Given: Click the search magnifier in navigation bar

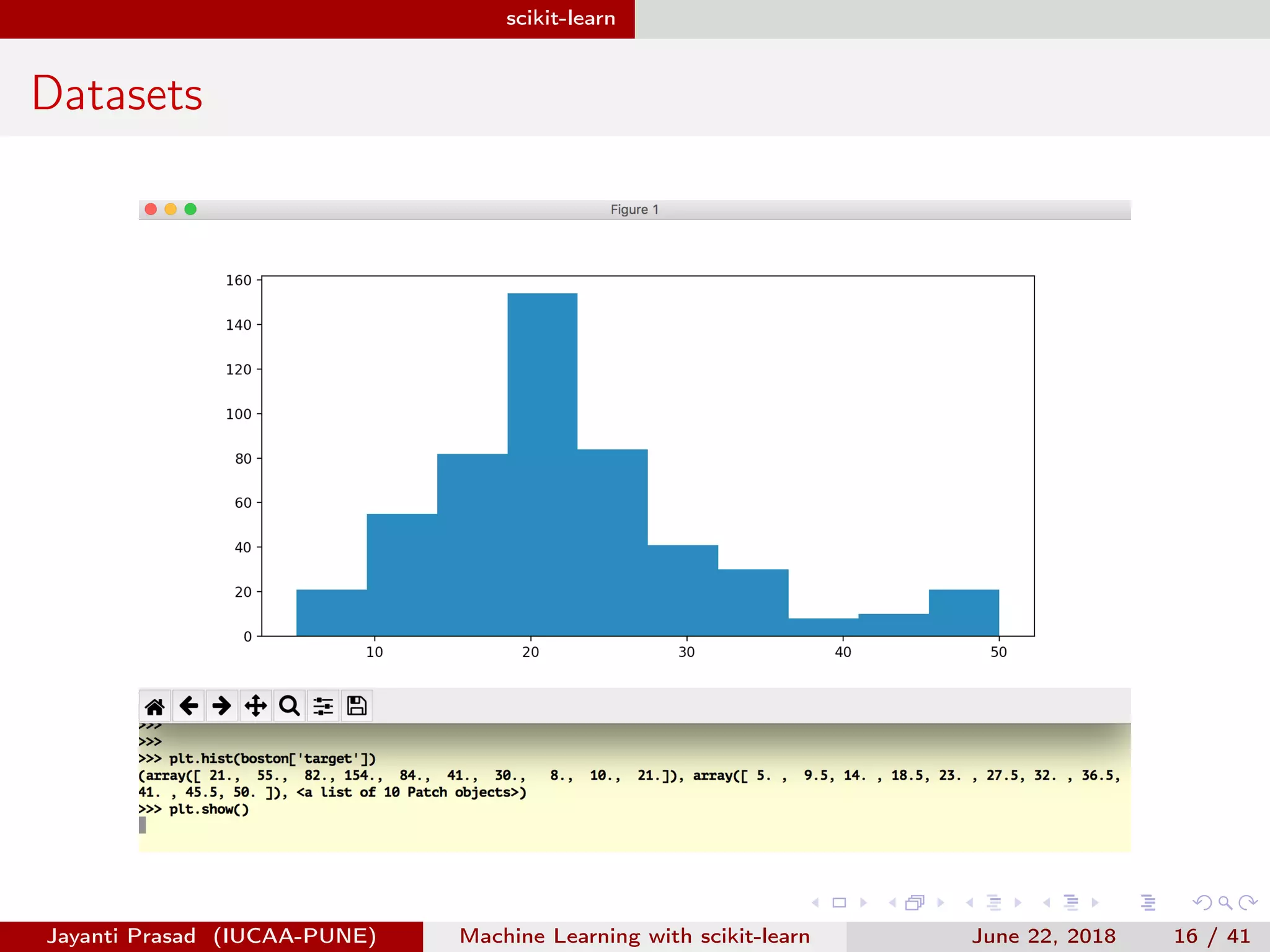Looking at the screenshot, I should point(1225,902).
